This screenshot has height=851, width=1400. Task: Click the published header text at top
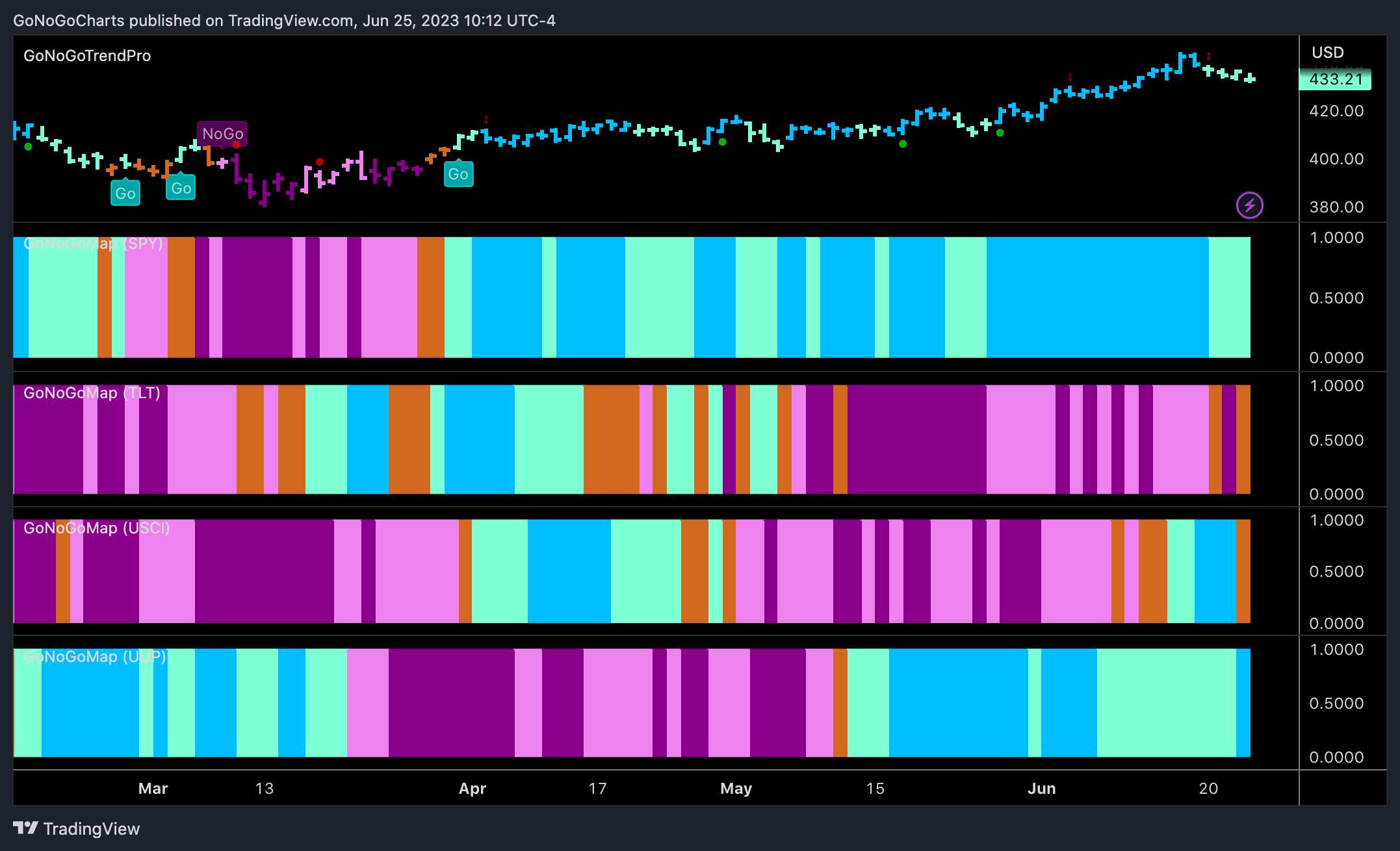click(284, 21)
